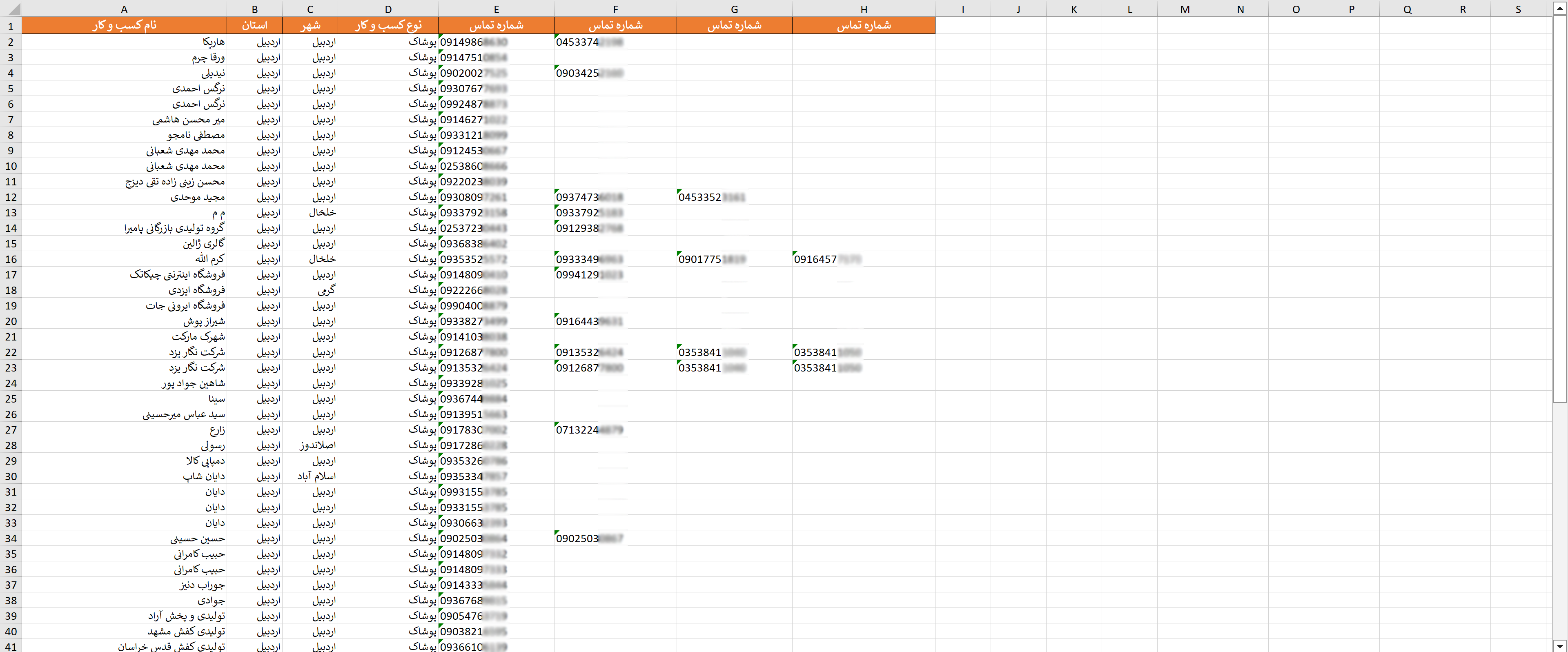Select the cell 'مجید موحدی'
1568x652 pixels.
pos(124,197)
